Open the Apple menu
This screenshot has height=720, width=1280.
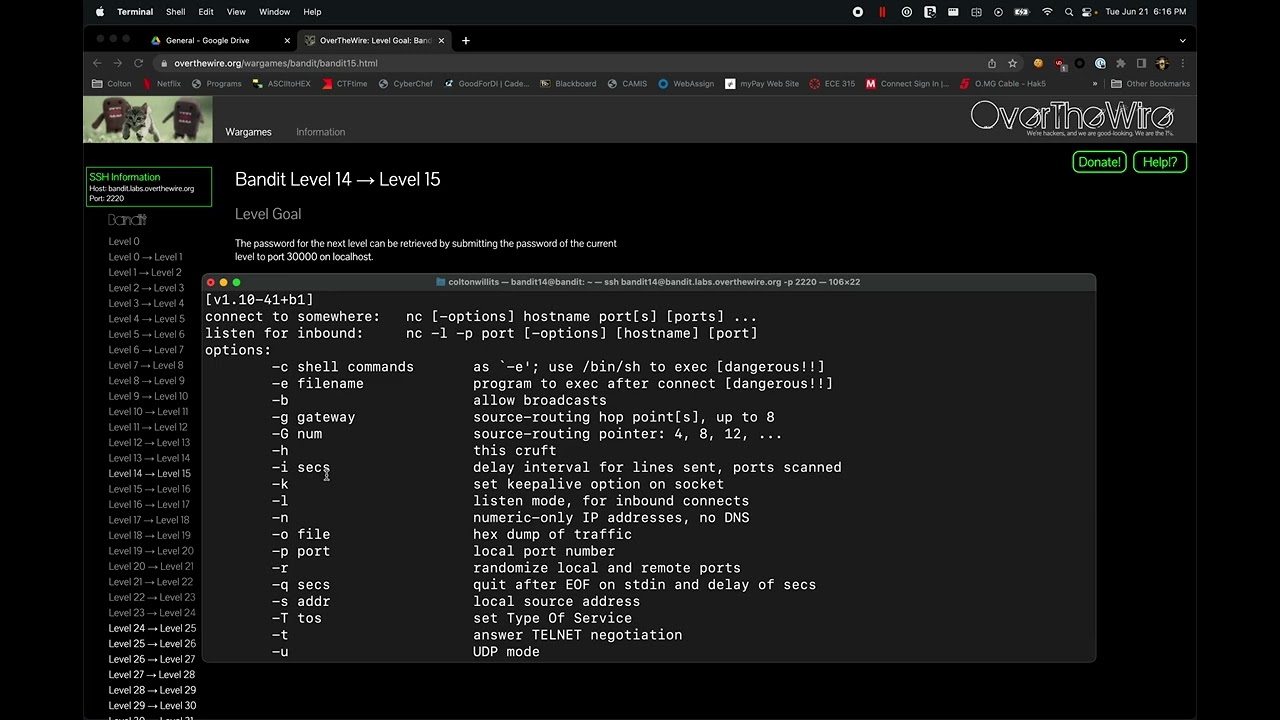(x=100, y=12)
